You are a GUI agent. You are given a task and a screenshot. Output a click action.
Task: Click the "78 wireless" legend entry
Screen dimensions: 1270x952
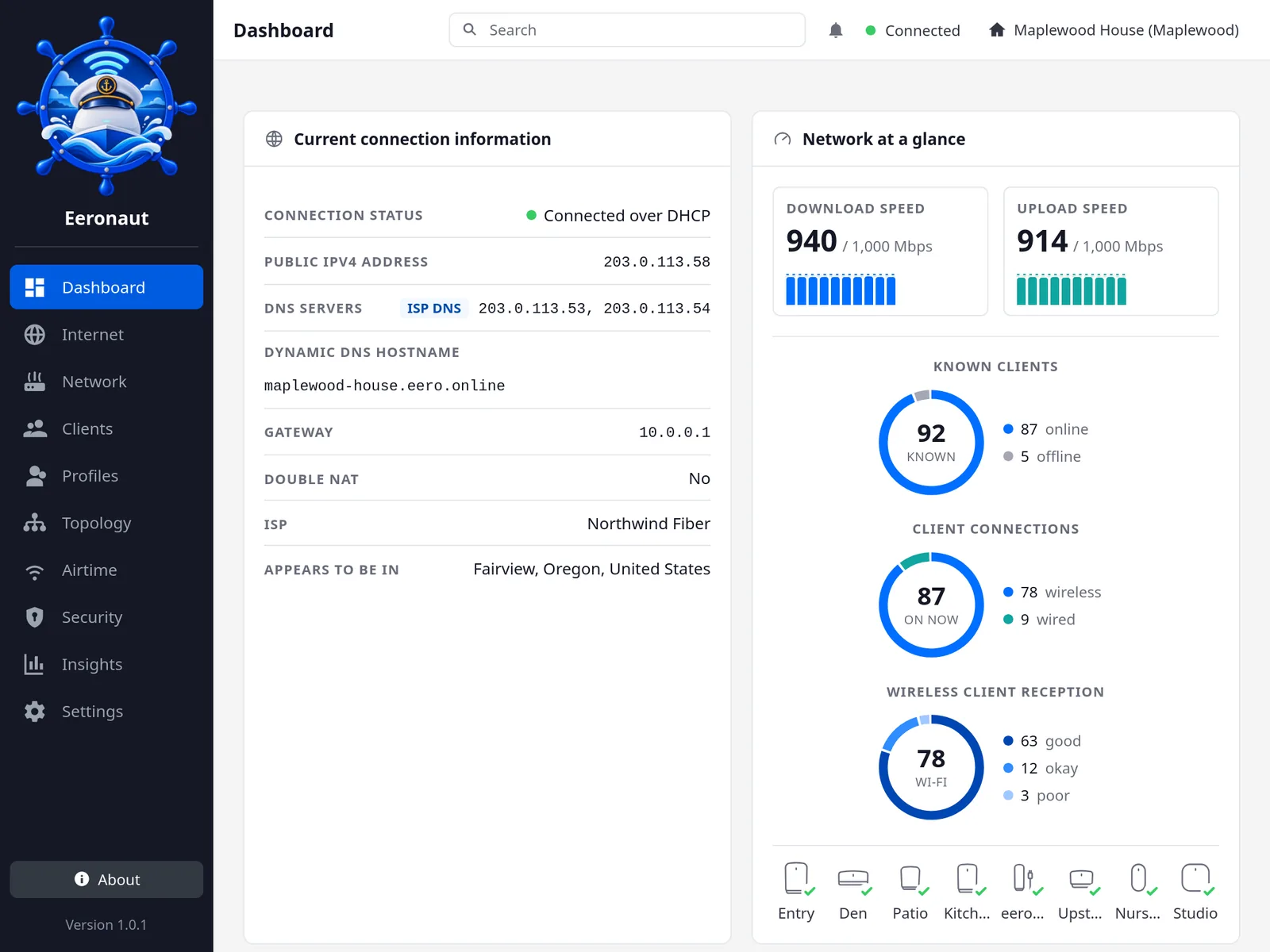click(1052, 593)
